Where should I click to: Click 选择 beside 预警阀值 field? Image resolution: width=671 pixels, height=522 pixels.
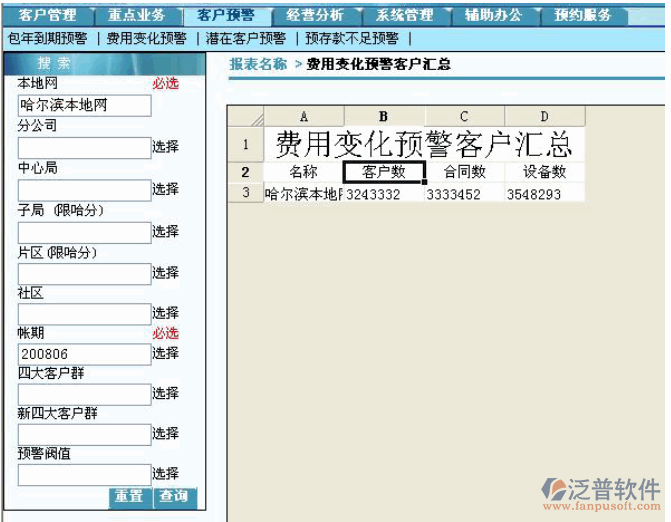(165, 474)
